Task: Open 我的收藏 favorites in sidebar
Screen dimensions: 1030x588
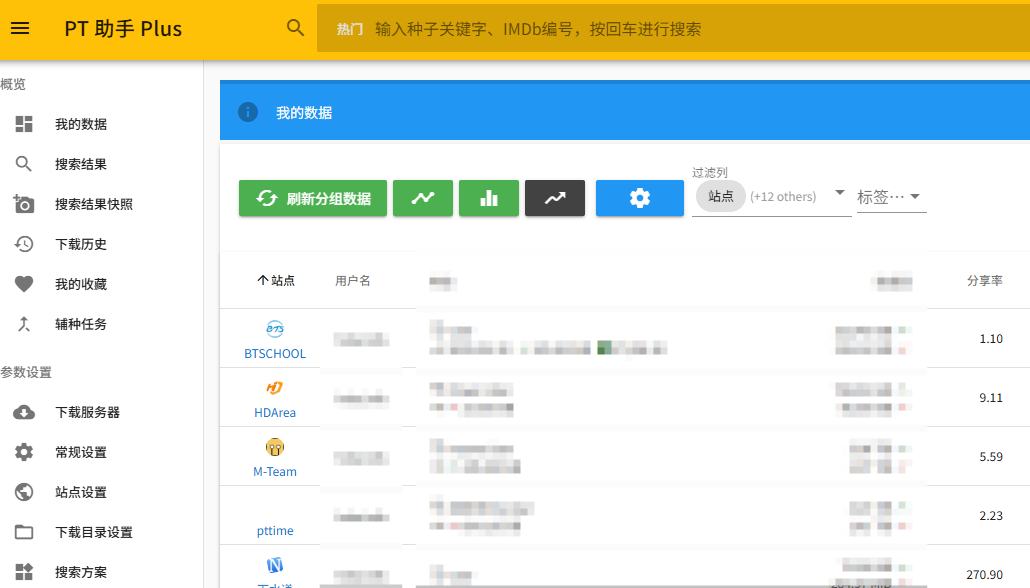Action: tap(81, 284)
